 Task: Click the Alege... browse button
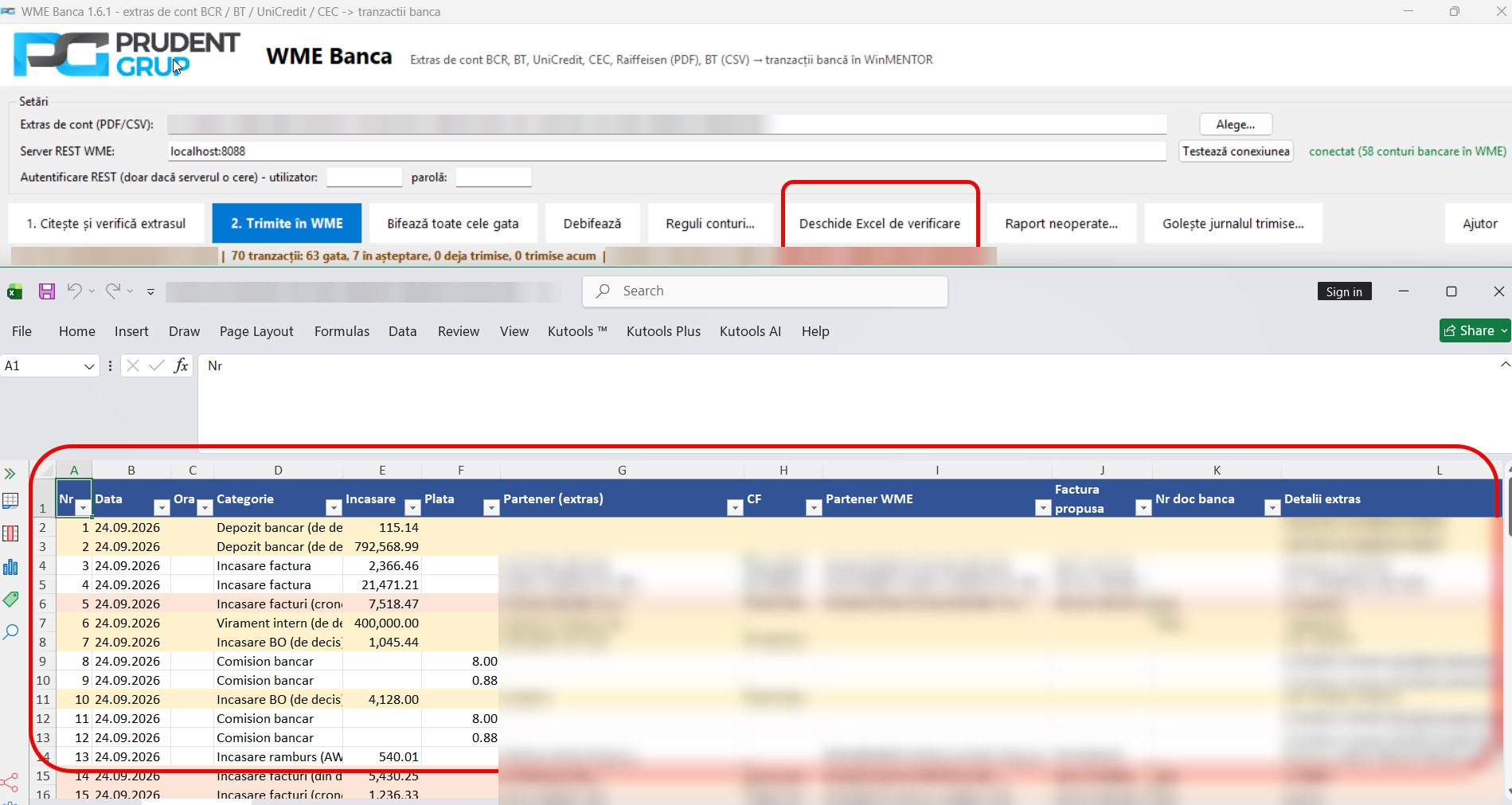pyautogui.click(x=1236, y=124)
